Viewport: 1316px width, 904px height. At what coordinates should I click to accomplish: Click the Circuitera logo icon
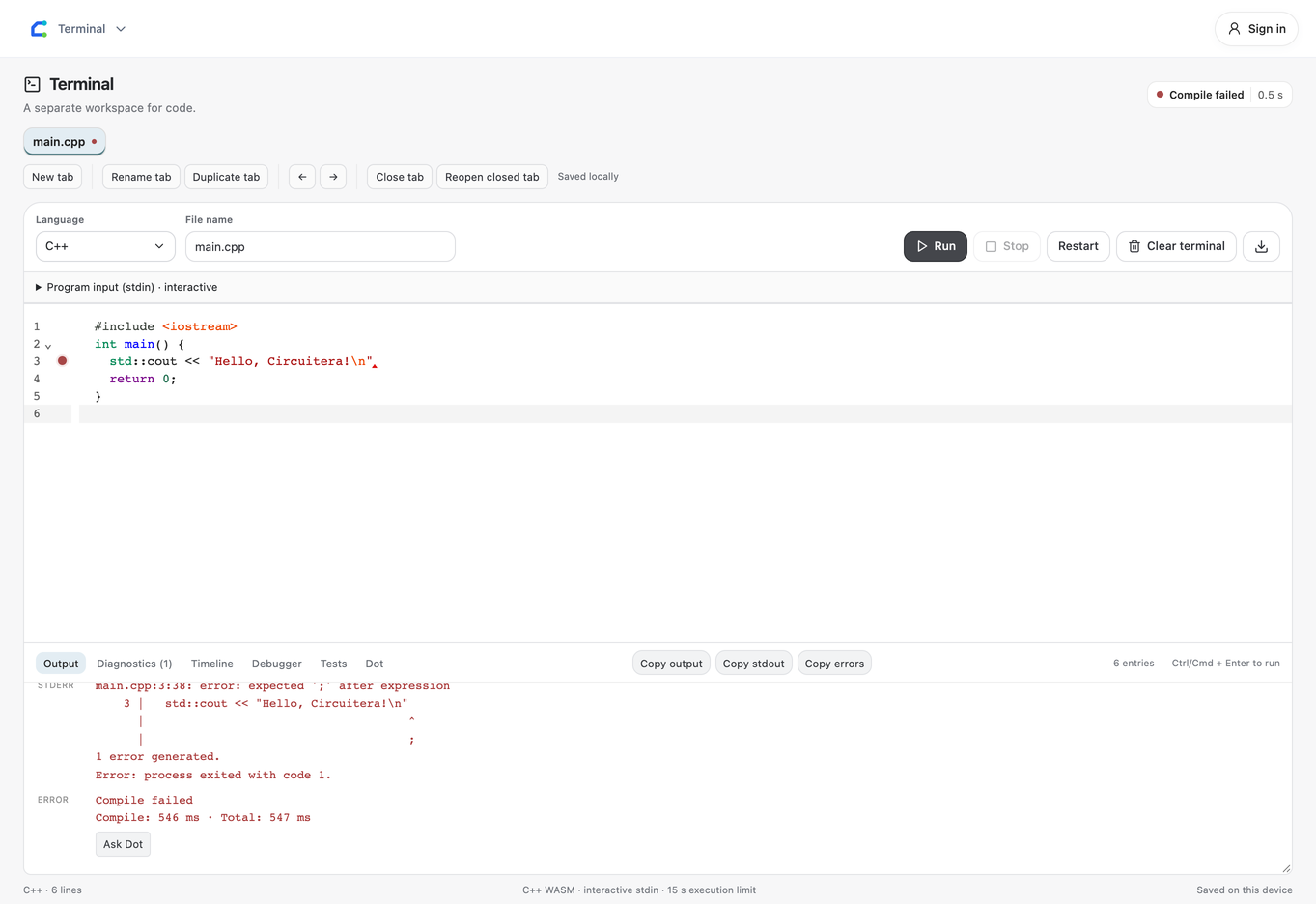(39, 29)
